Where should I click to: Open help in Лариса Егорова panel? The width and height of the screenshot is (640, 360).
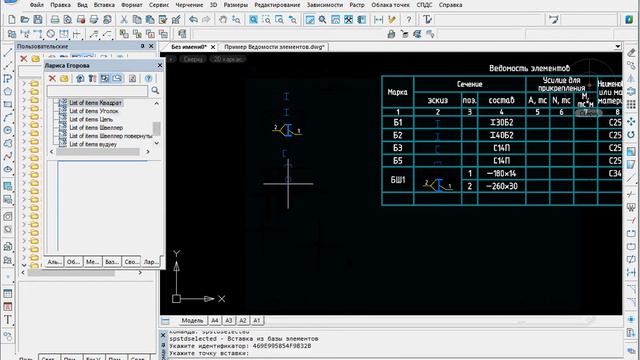(x=149, y=78)
